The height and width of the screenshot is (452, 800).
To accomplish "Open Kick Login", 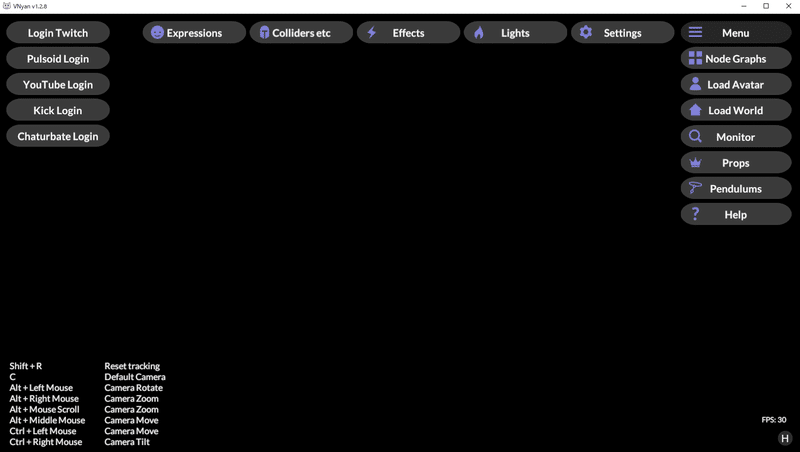I will coord(58,110).
